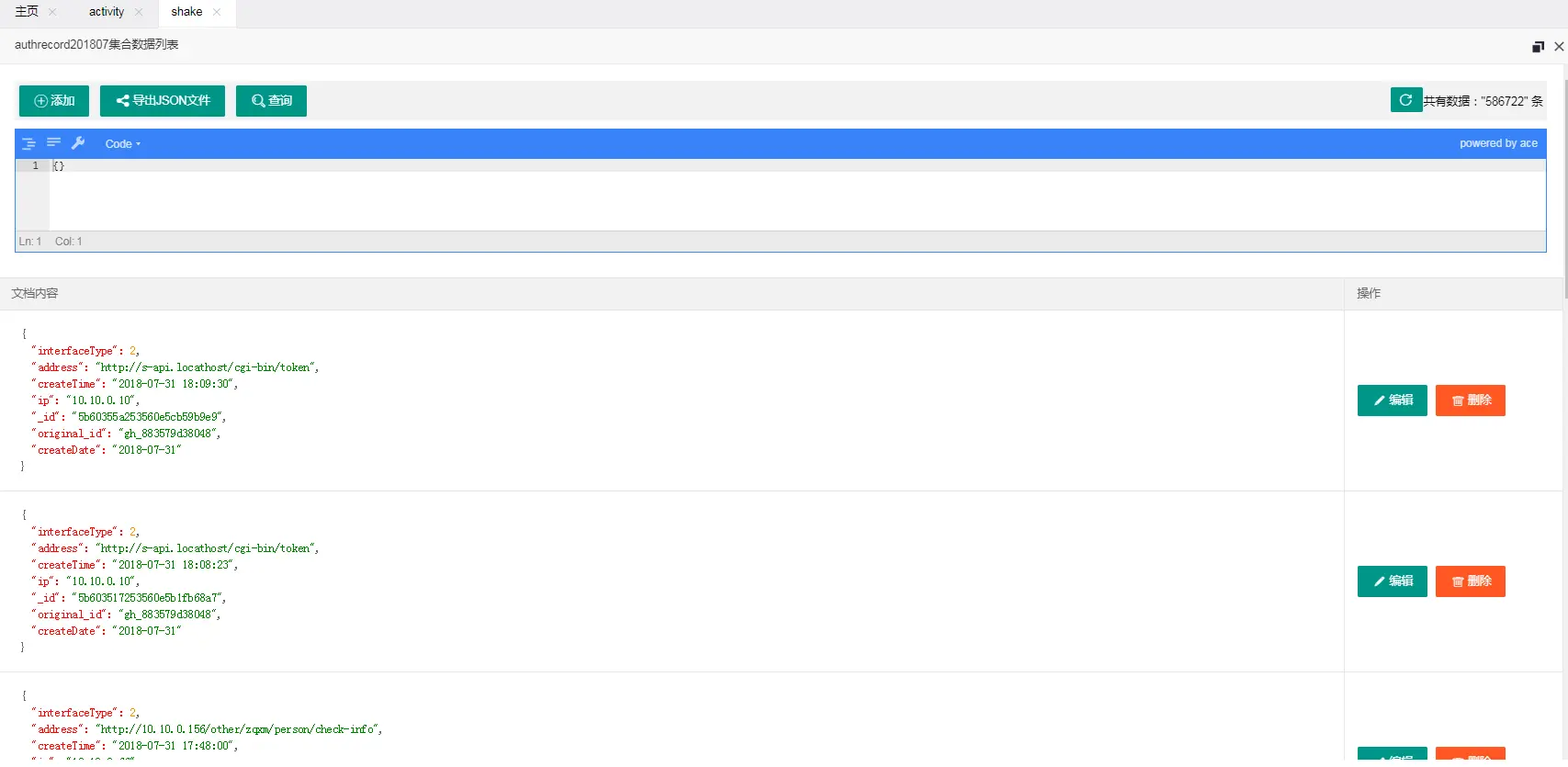Delete the first record with 删除 button
Screen dimensions: 1568x767
(x=1471, y=400)
